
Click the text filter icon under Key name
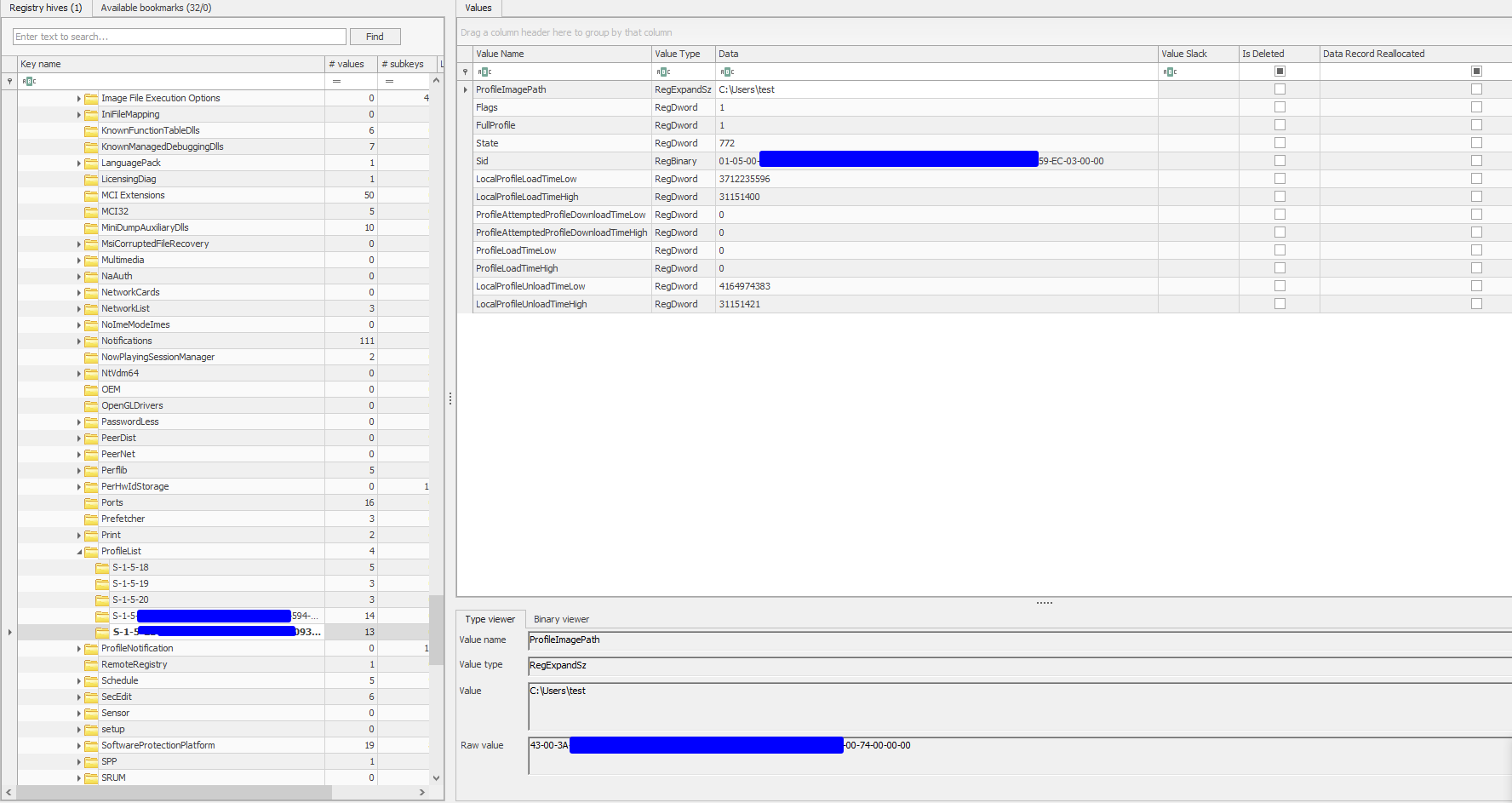(x=29, y=81)
